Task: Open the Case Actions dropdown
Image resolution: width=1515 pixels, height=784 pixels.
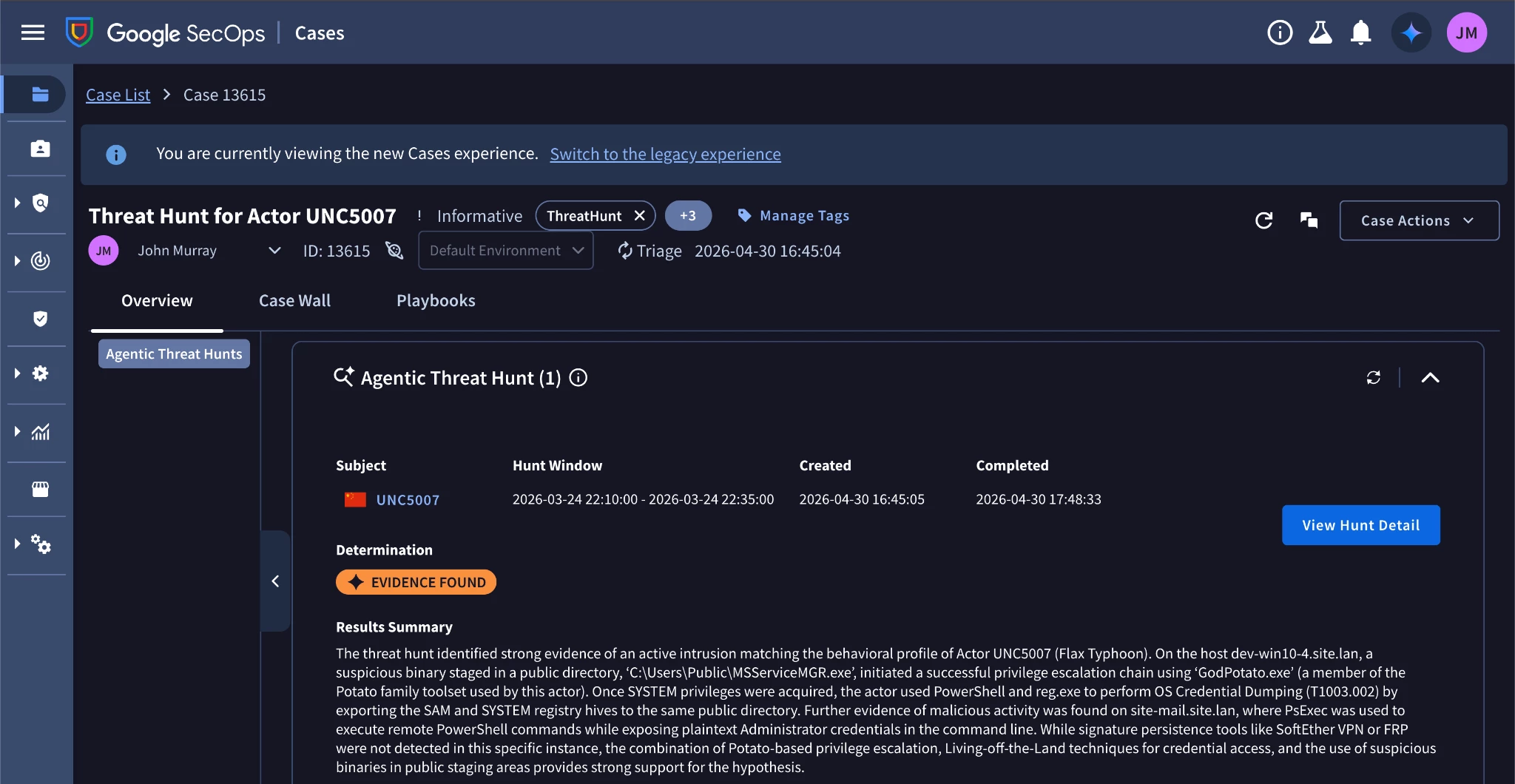Action: pos(1419,220)
